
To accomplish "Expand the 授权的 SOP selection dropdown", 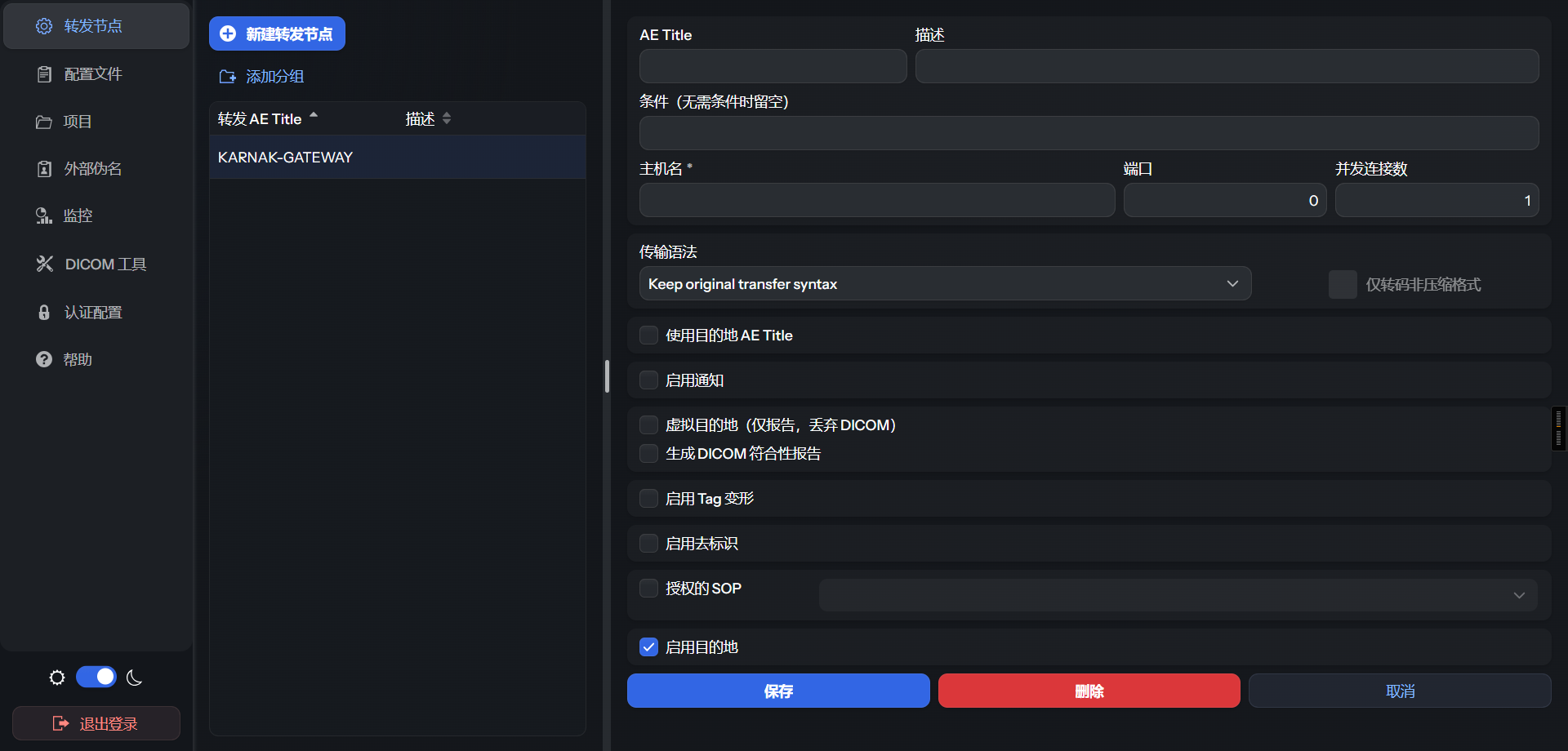I will coord(1178,595).
